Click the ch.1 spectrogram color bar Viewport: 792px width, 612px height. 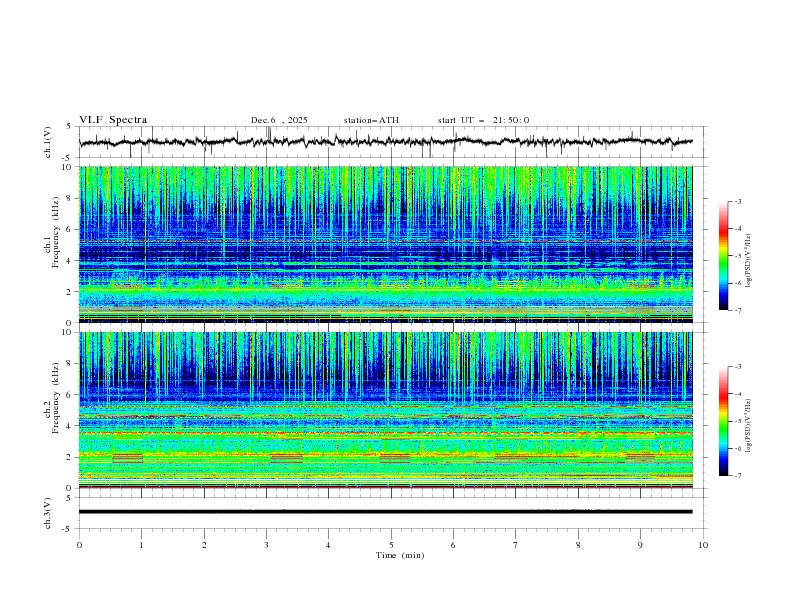(x=723, y=256)
